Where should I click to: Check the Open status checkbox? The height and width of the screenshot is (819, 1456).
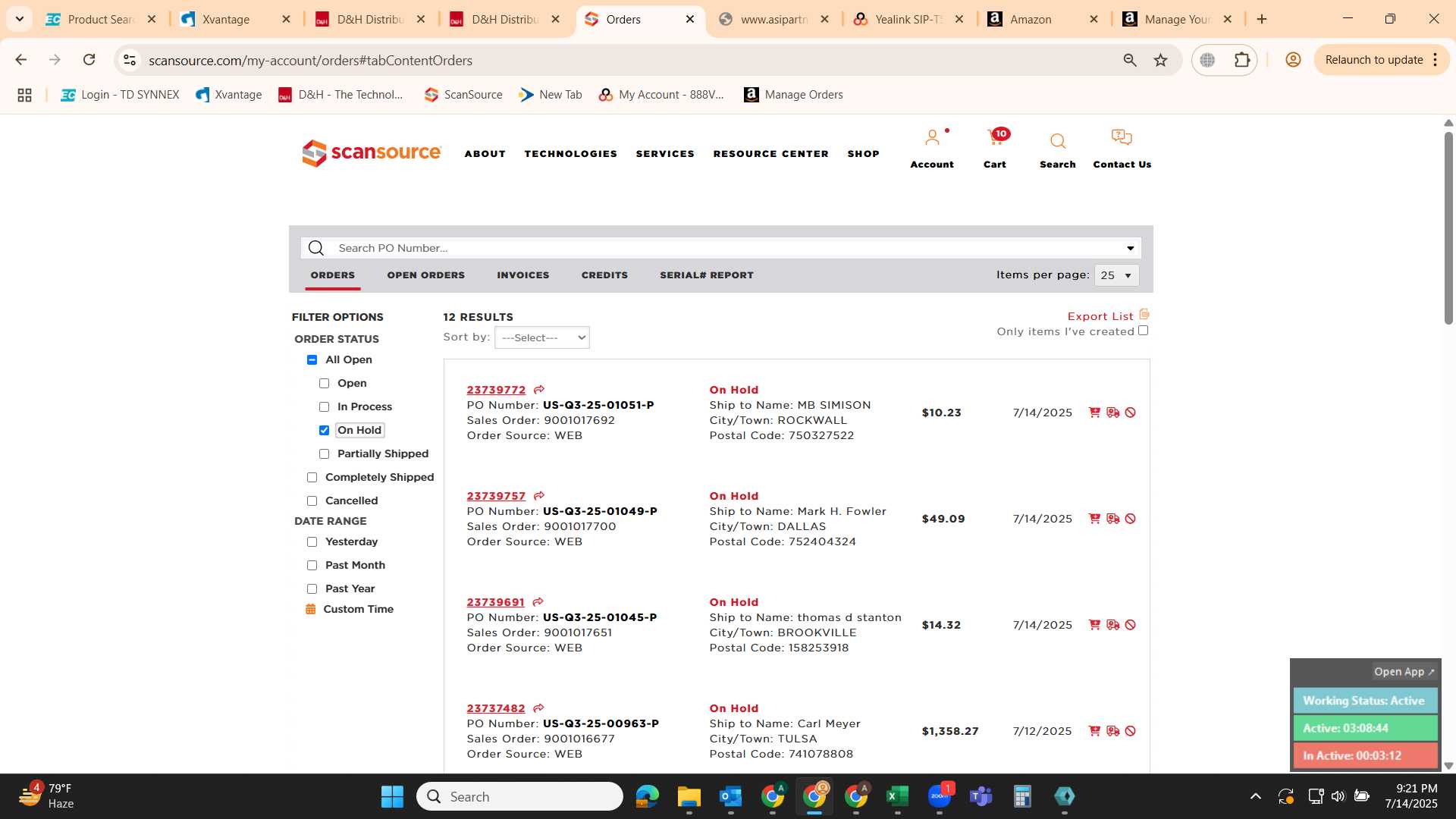tap(324, 383)
